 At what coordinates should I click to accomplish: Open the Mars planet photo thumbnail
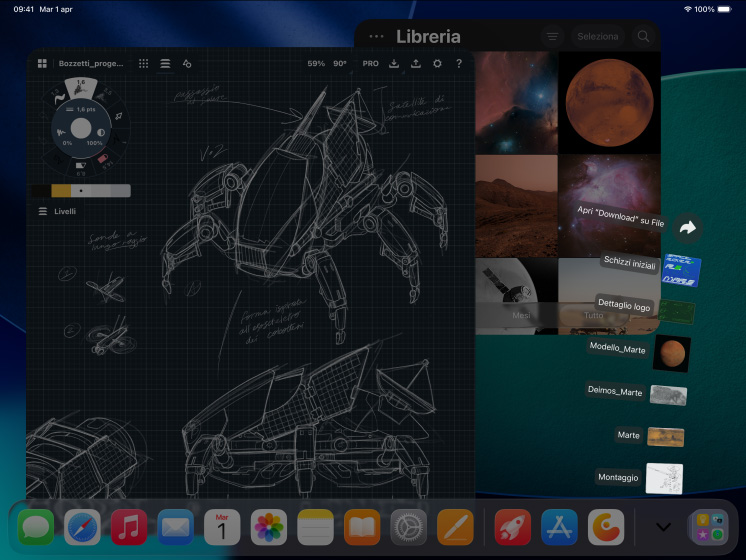tap(609, 100)
